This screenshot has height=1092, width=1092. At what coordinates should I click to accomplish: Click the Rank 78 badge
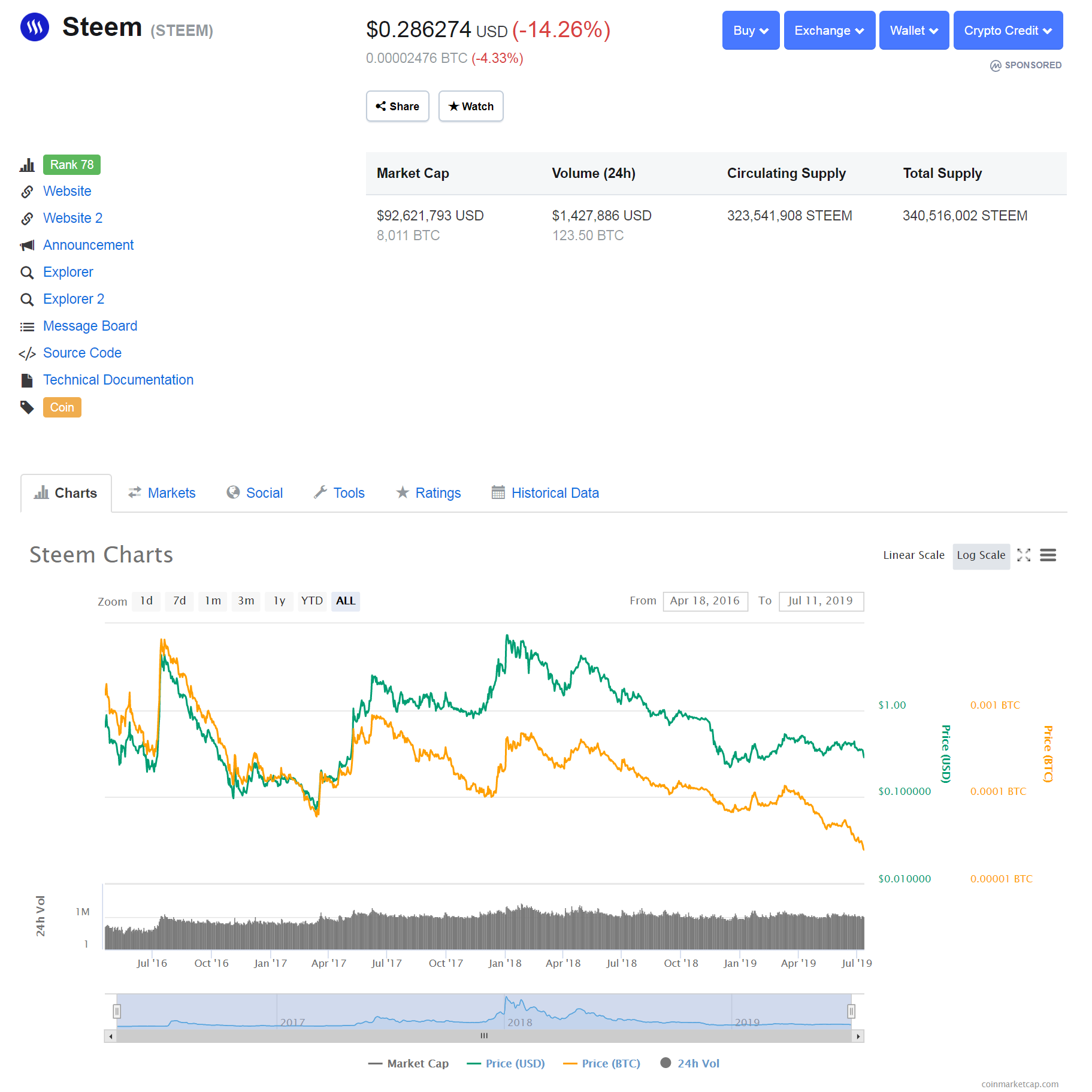coord(72,165)
